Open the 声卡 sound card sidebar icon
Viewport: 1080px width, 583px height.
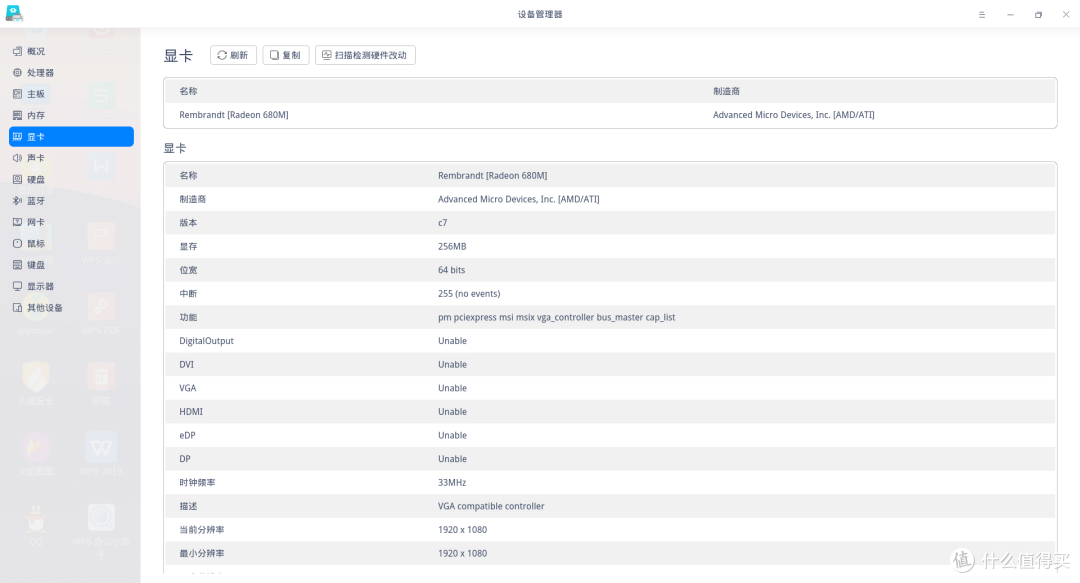(x=17, y=158)
